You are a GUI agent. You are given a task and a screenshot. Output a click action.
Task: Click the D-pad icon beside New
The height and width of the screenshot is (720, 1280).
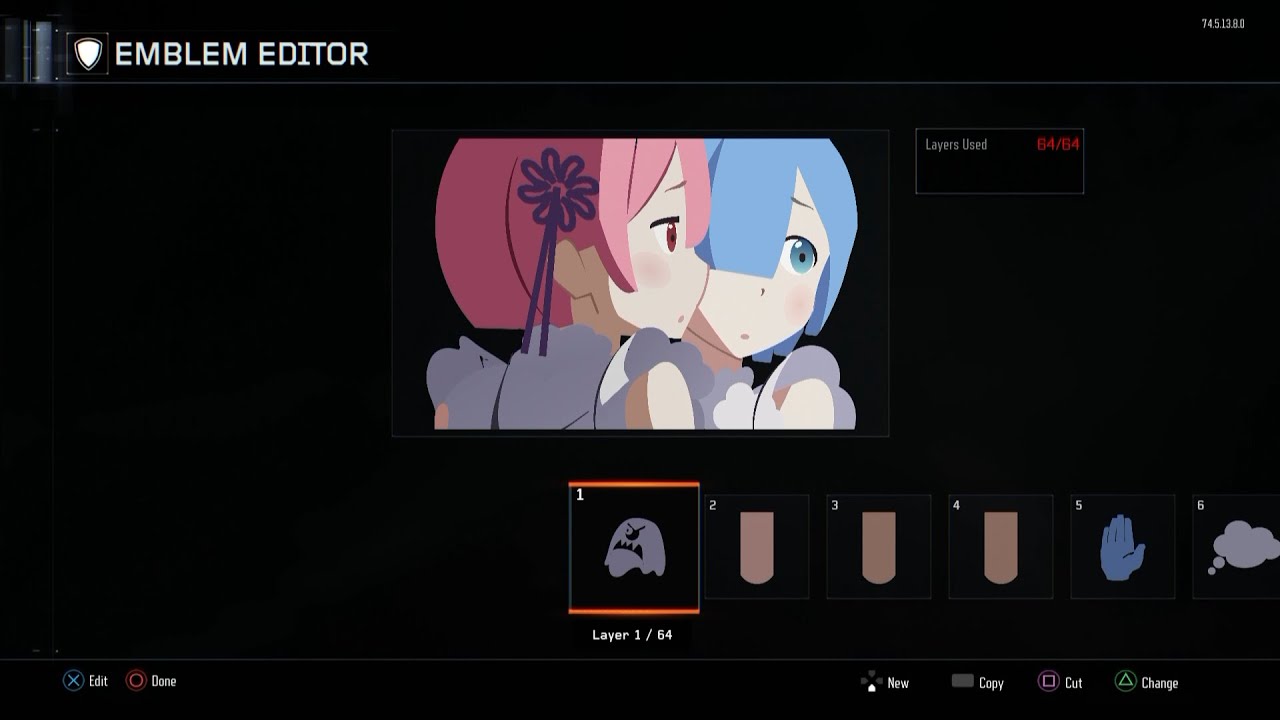coord(870,682)
